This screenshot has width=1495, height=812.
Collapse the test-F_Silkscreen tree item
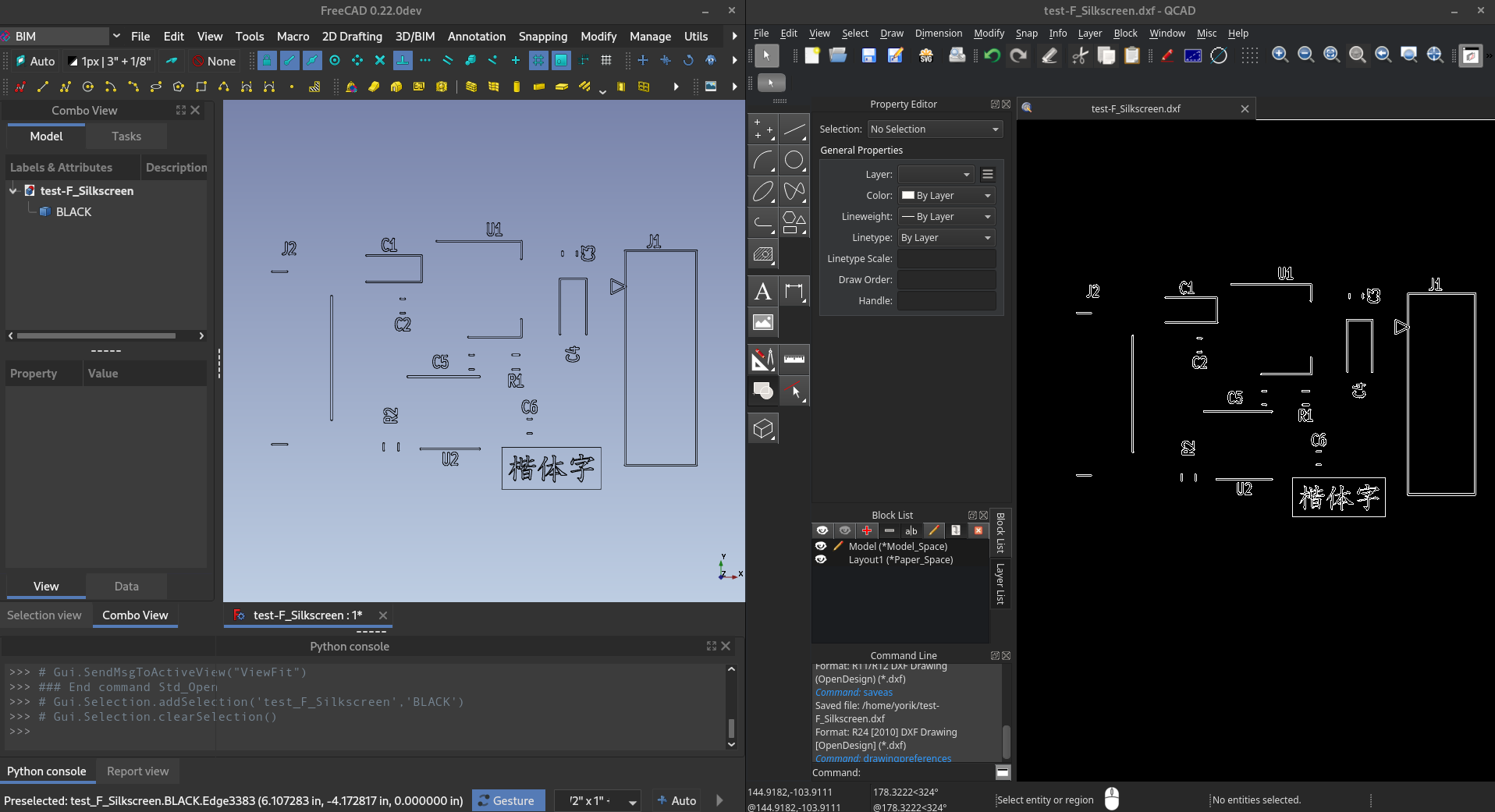(x=12, y=190)
